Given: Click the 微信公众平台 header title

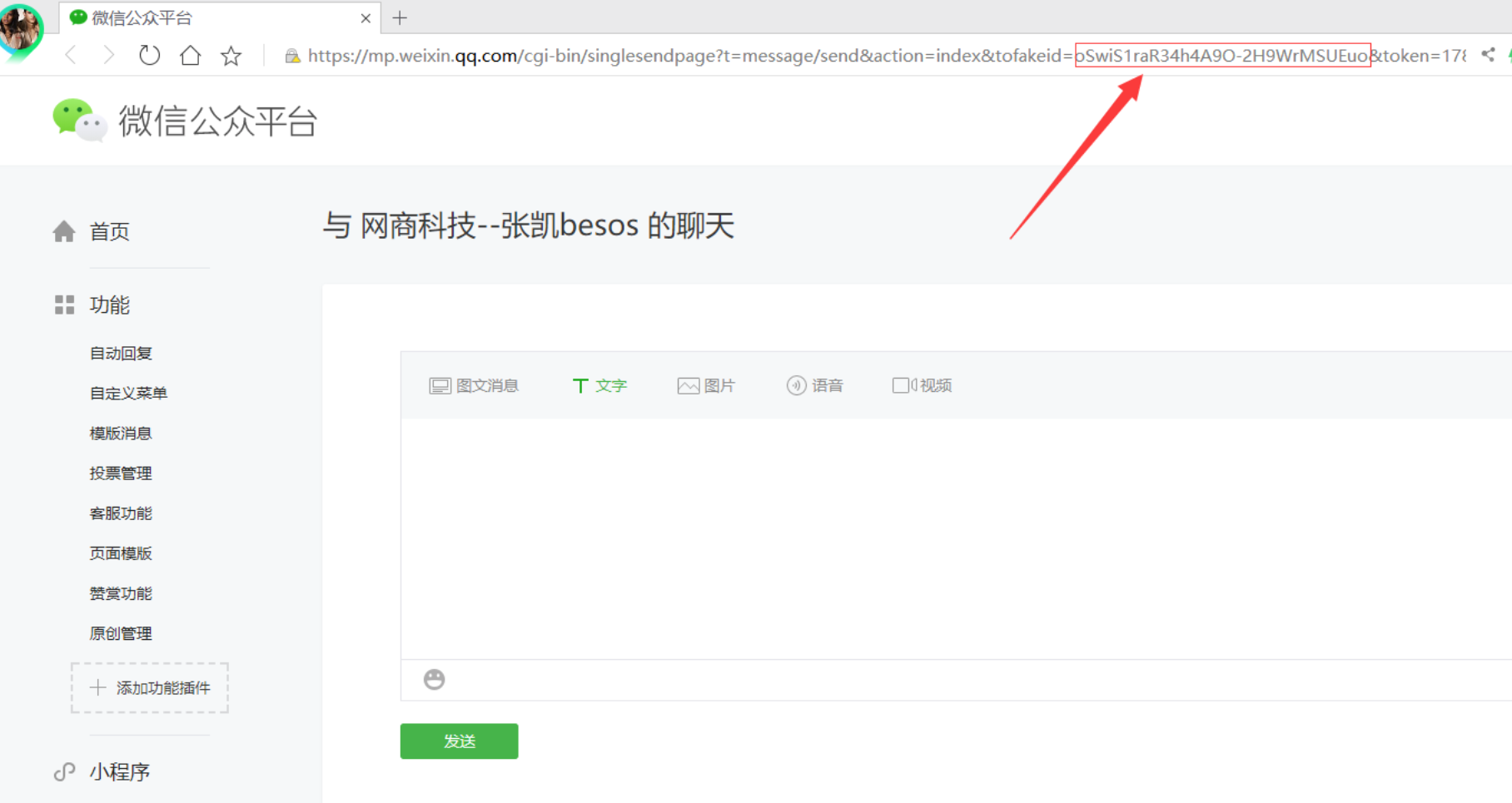Looking at the screenshot, I should 218,121.
